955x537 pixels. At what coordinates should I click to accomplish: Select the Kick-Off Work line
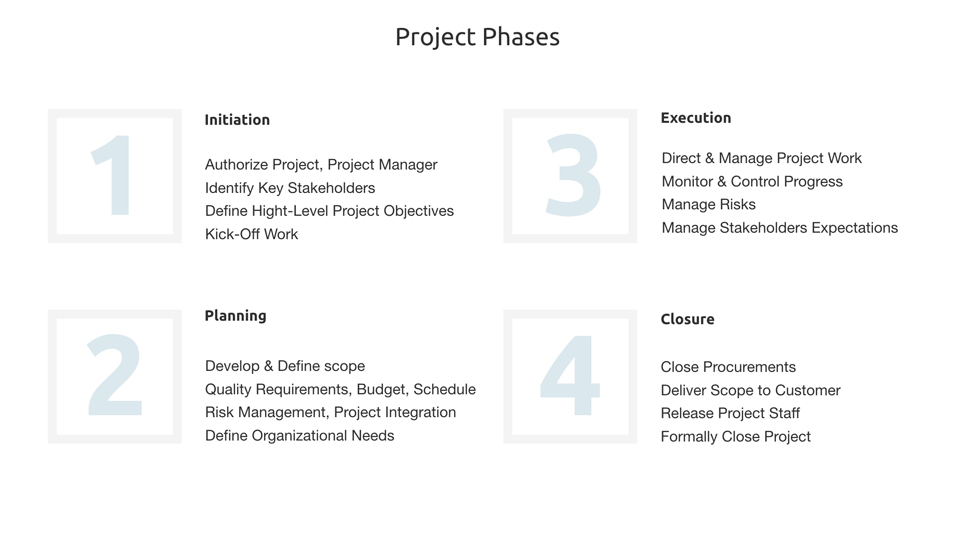click(251, 234)
